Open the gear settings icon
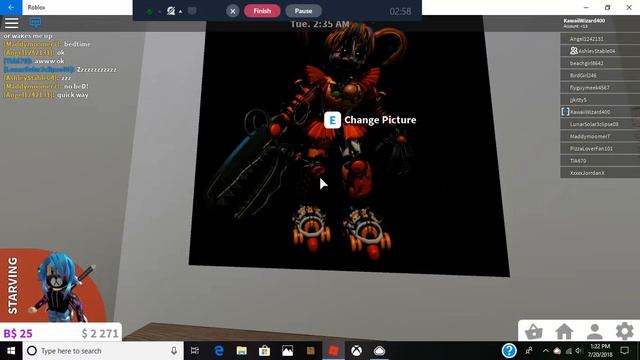 pos(624,331)
